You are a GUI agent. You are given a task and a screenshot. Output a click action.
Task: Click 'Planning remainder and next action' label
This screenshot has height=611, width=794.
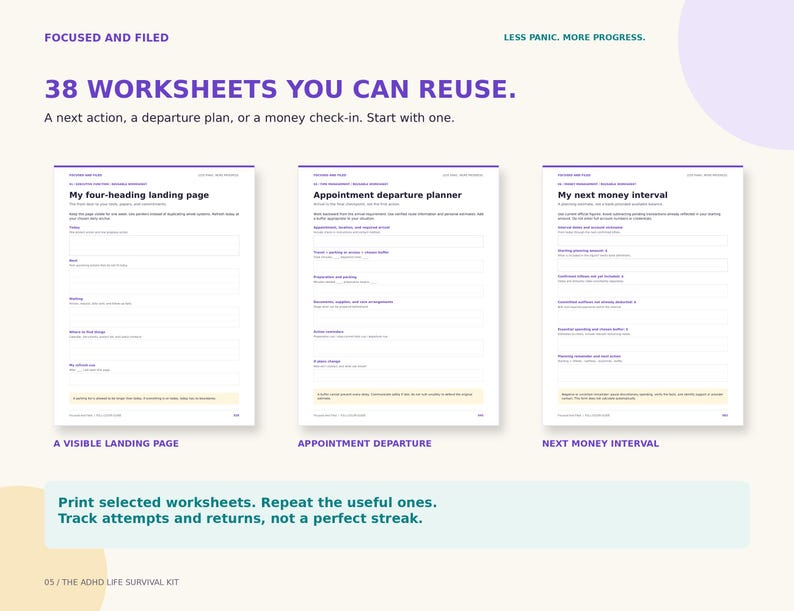tap(589, 356)
